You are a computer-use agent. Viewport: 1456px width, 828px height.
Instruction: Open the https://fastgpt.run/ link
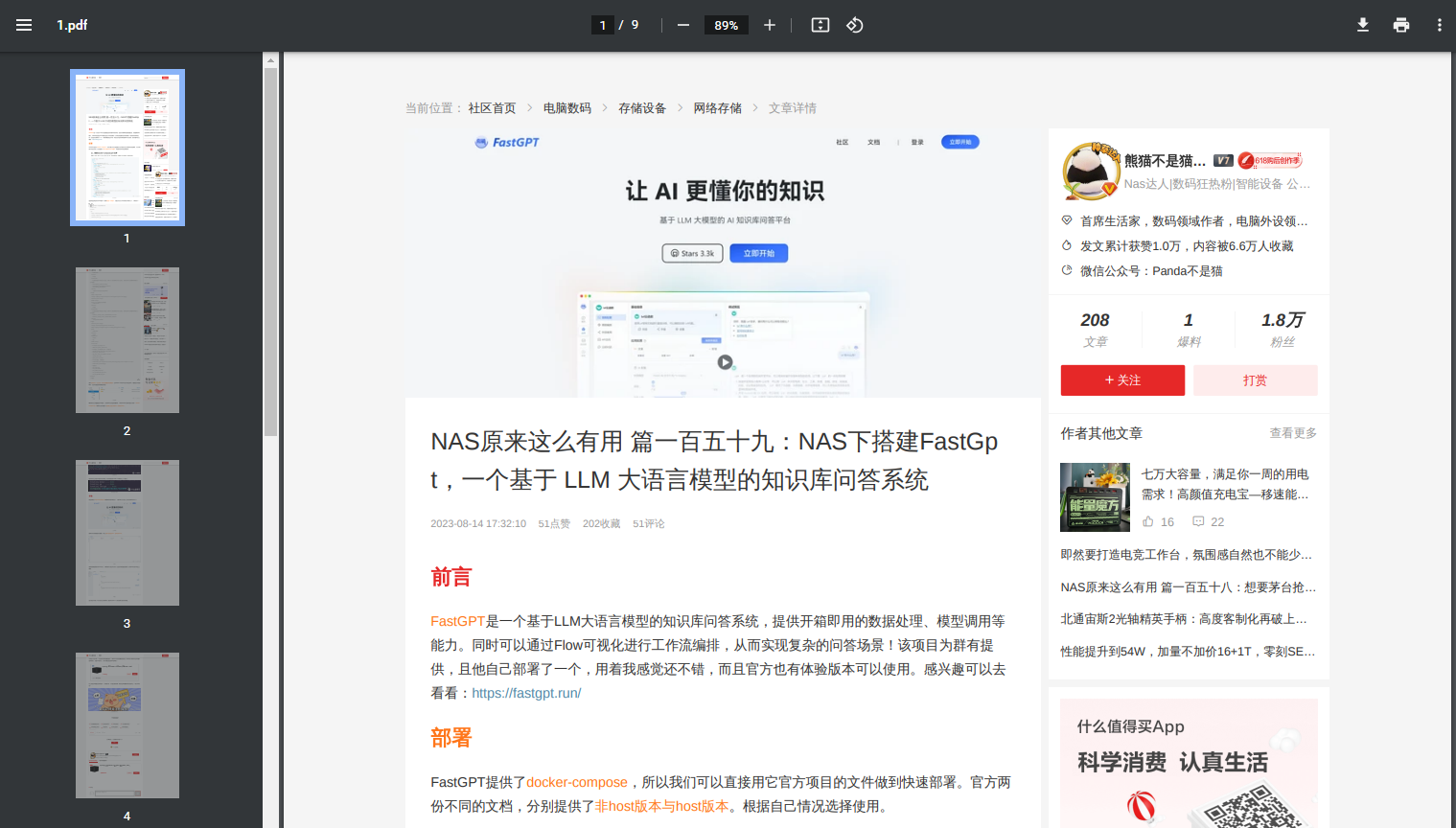(526, 693)
